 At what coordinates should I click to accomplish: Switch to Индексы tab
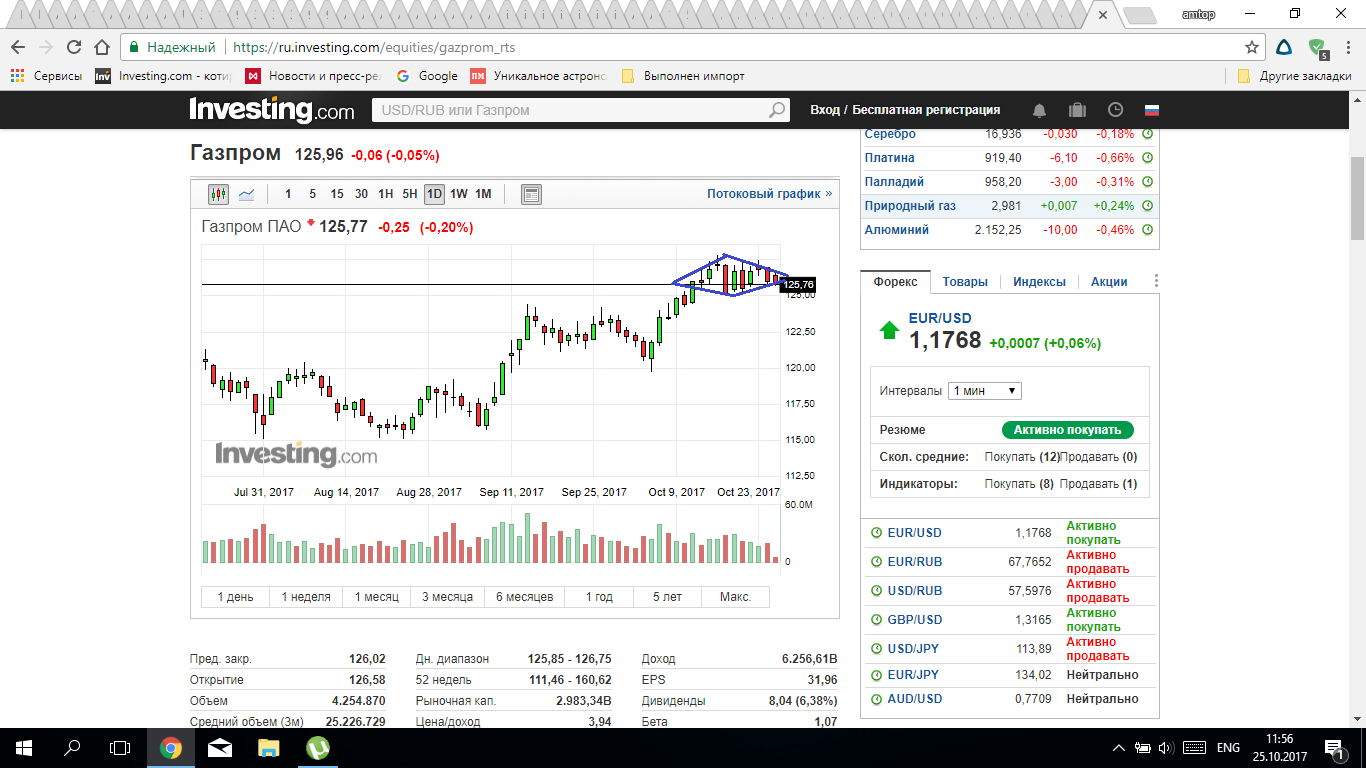[x=1039, y=282]
